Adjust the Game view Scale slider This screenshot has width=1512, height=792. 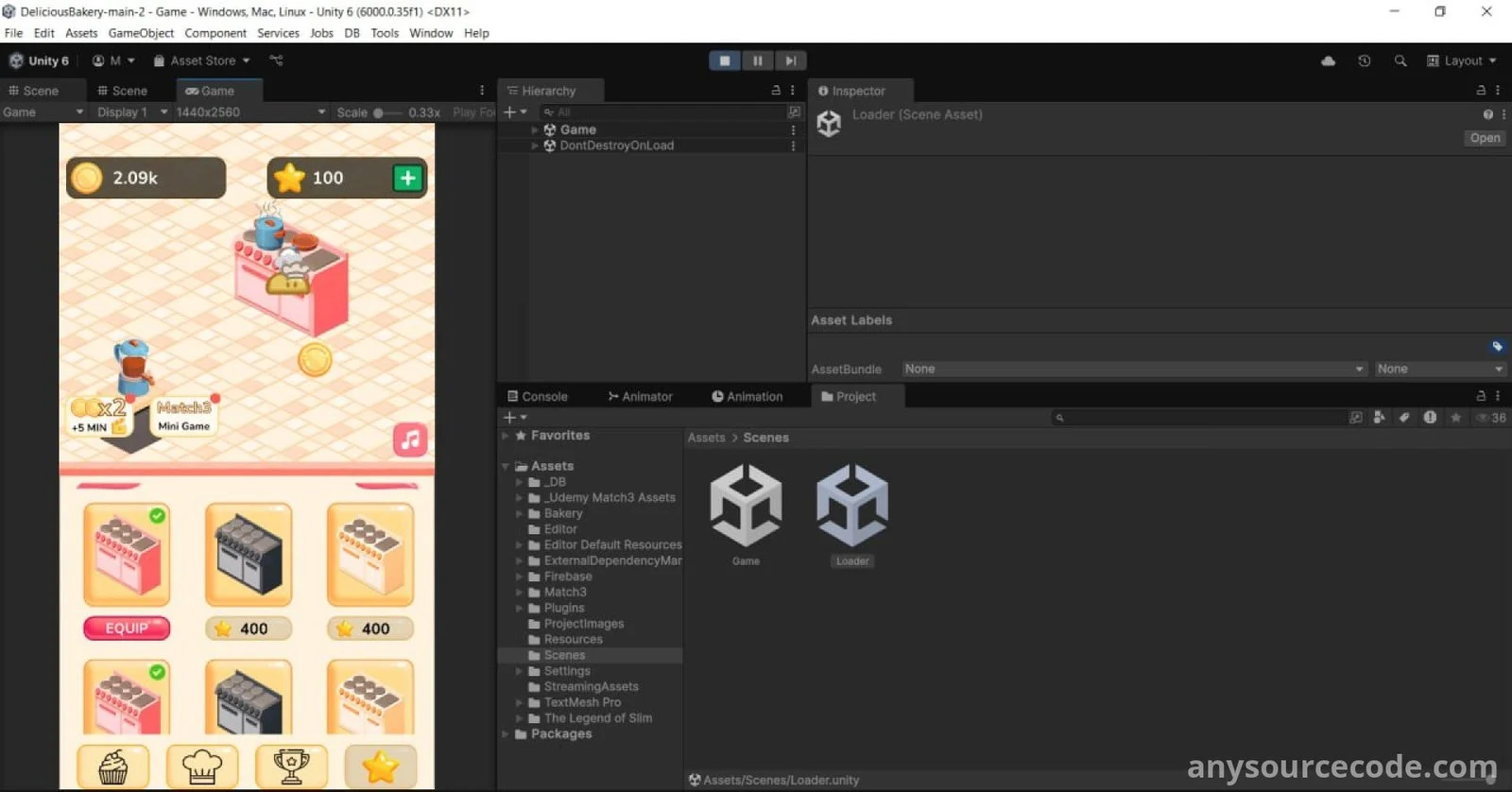pos(380,112)
